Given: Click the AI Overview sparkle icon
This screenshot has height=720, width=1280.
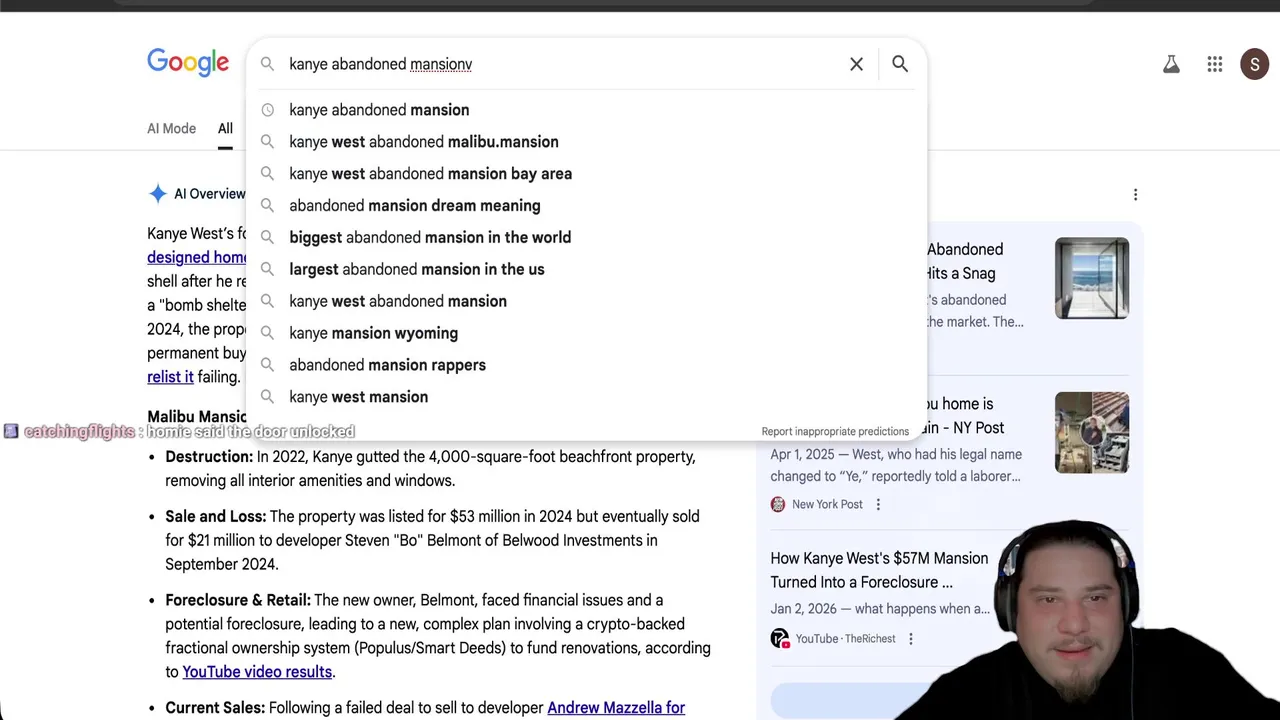Looking at the screenshot, I should (157, 194).
